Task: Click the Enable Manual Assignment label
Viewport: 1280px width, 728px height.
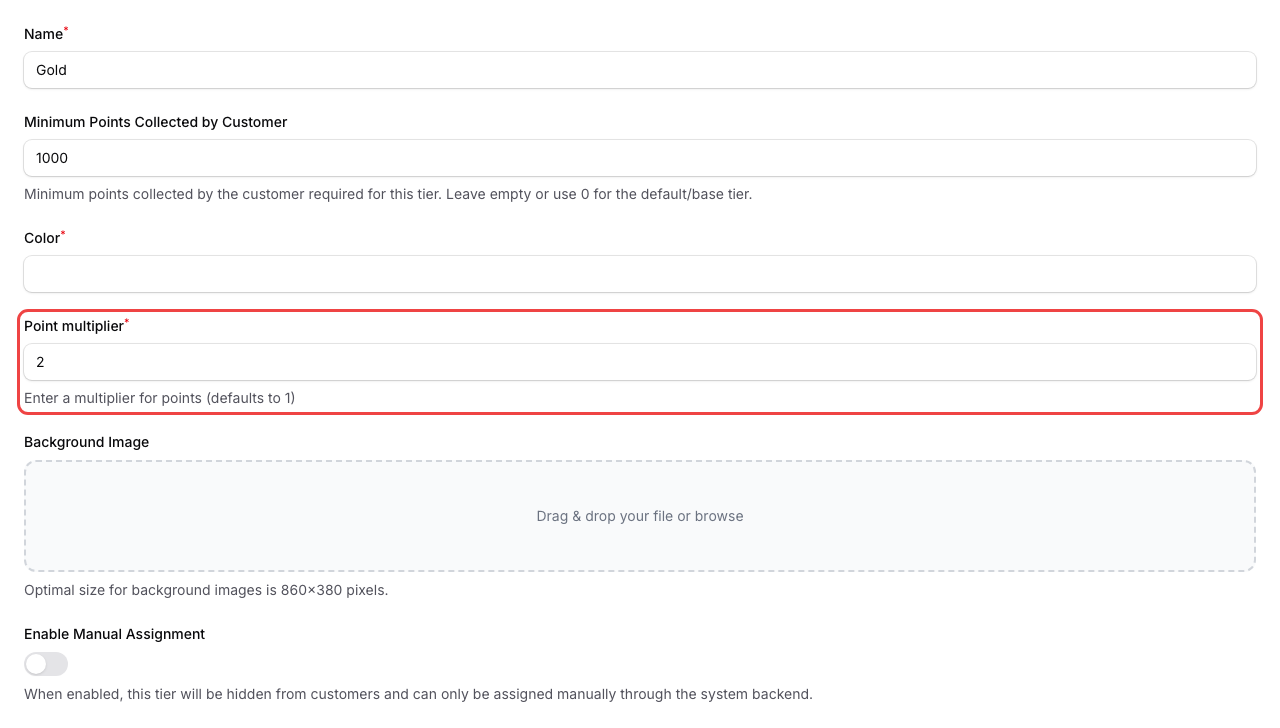Action: click(114, 634)
